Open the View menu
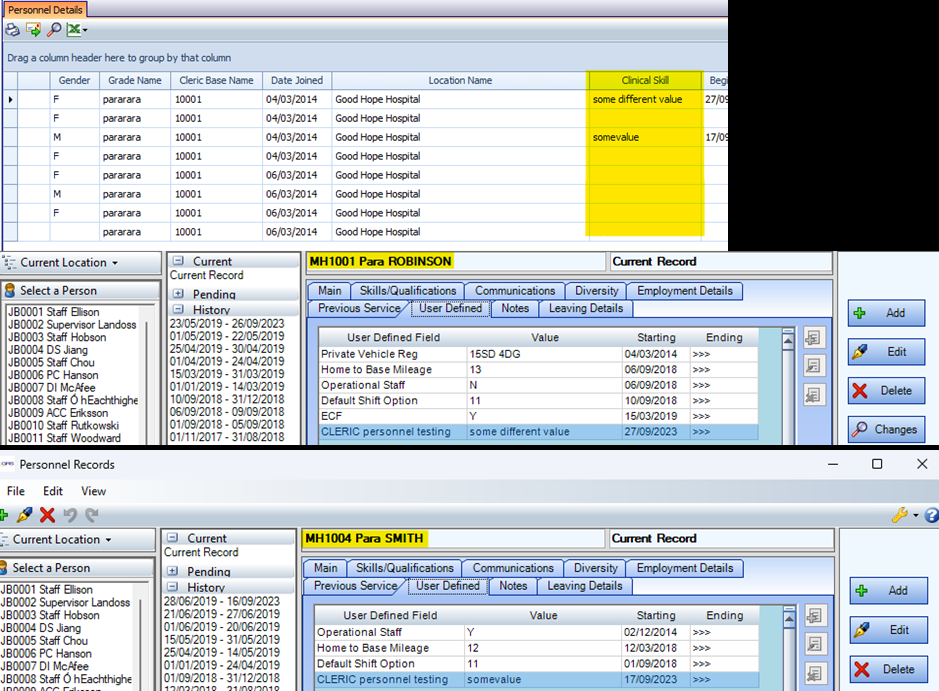Screen dimensions: 939x691 click(x=94, y=491)
